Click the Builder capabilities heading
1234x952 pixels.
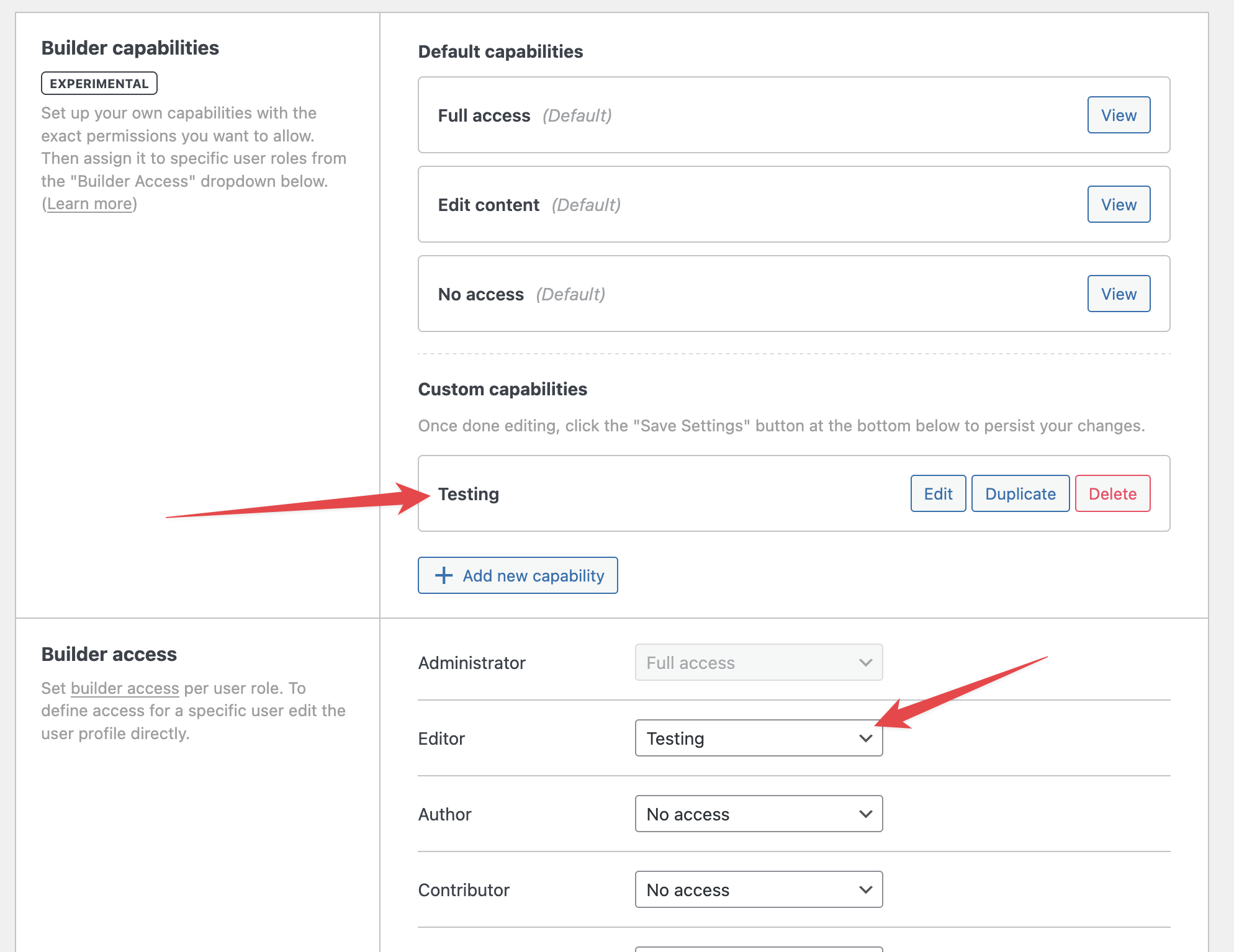click(x=130, y=47)
